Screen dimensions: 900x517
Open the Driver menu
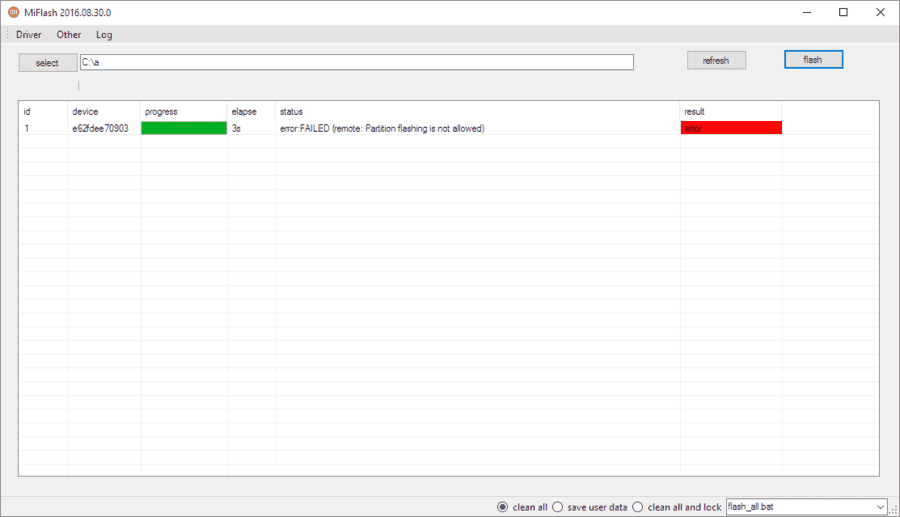pos(29,34)
